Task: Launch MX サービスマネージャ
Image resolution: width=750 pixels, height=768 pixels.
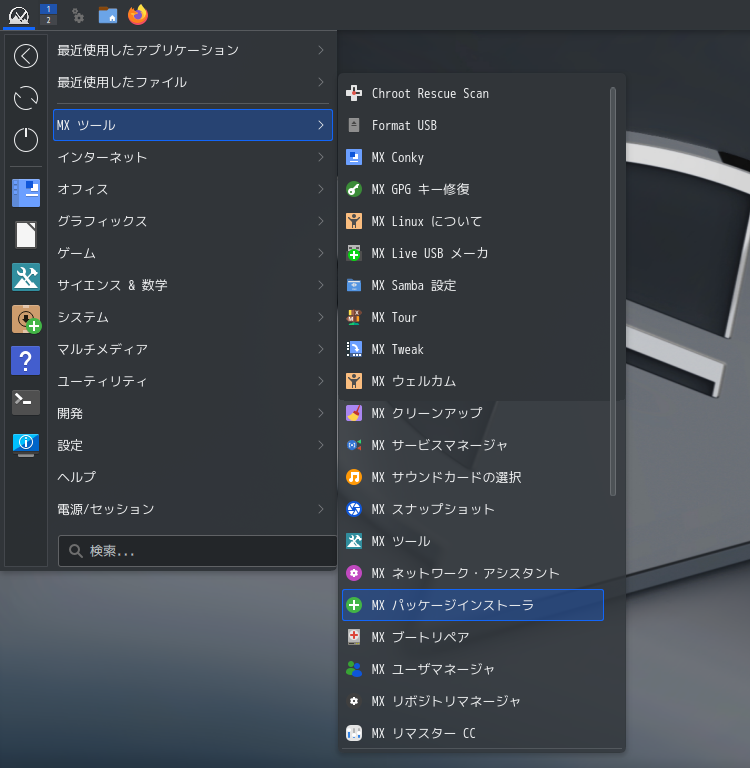Action: click(473, 445)
